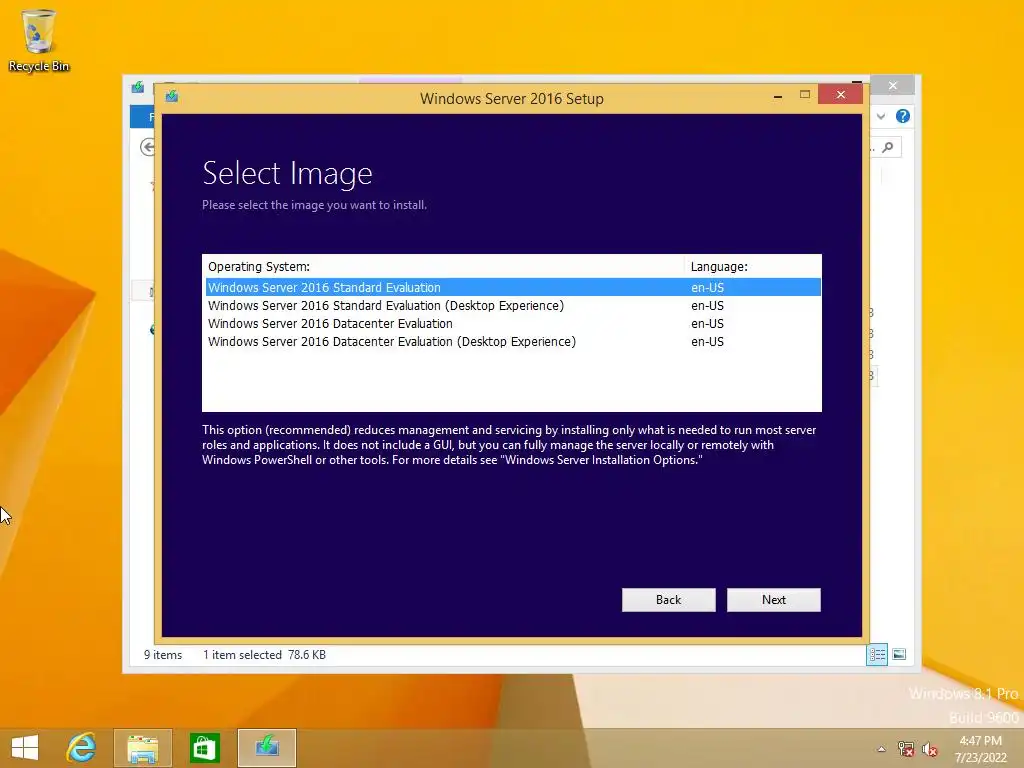Click the setup icon in title bar
The height and width of the screenshot is (768, 1024).
172,97
